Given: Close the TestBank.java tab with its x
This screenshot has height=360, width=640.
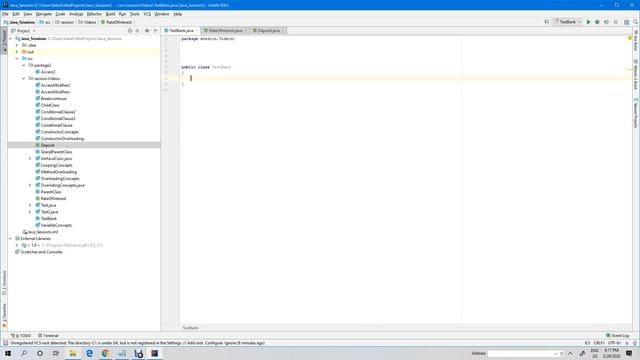Looking at the screenshot, I should click(196, 31).
